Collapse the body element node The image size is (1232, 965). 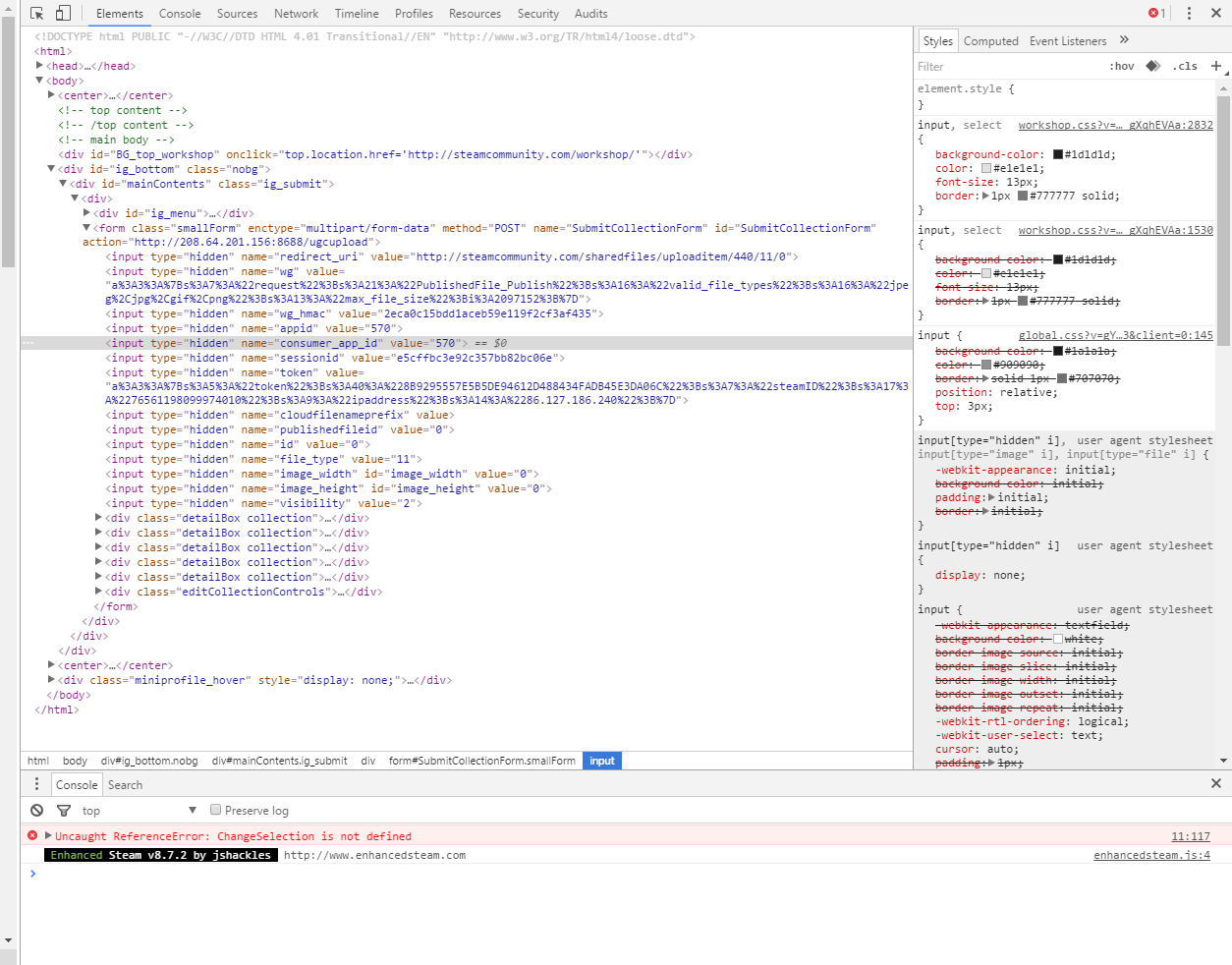pyautogui.click(x=40, y=81)
